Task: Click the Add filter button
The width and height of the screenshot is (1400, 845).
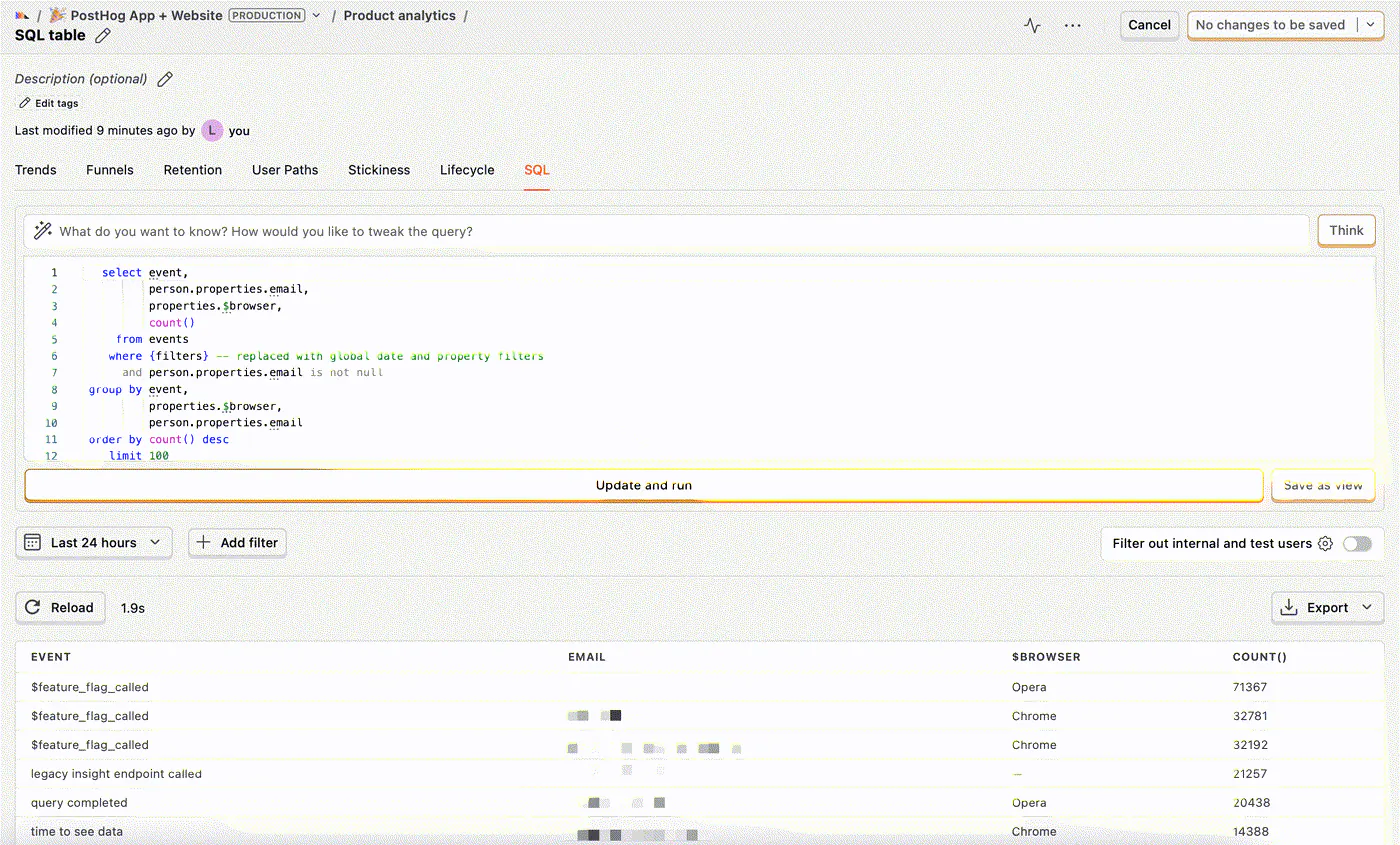Action: click(237, 542)
